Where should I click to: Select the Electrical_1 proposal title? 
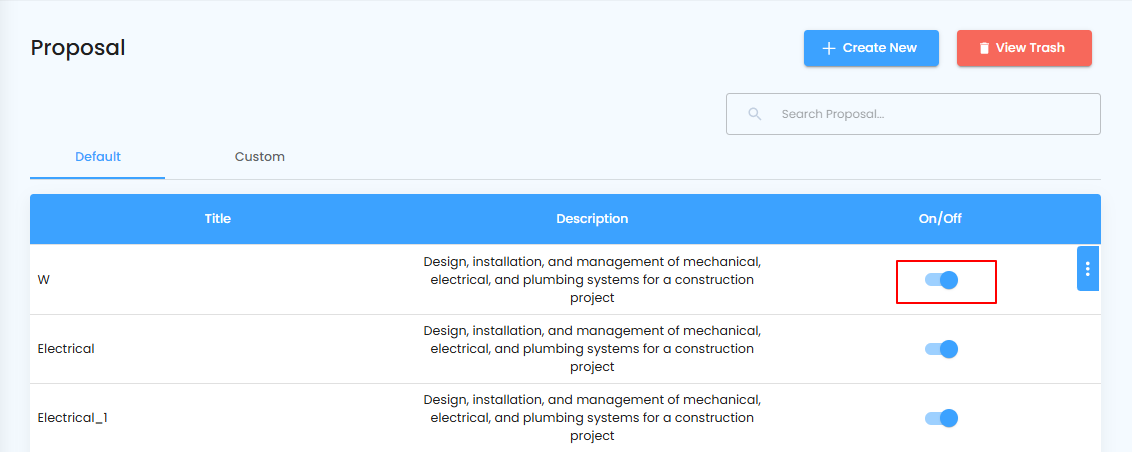click(x=72, y=418)
